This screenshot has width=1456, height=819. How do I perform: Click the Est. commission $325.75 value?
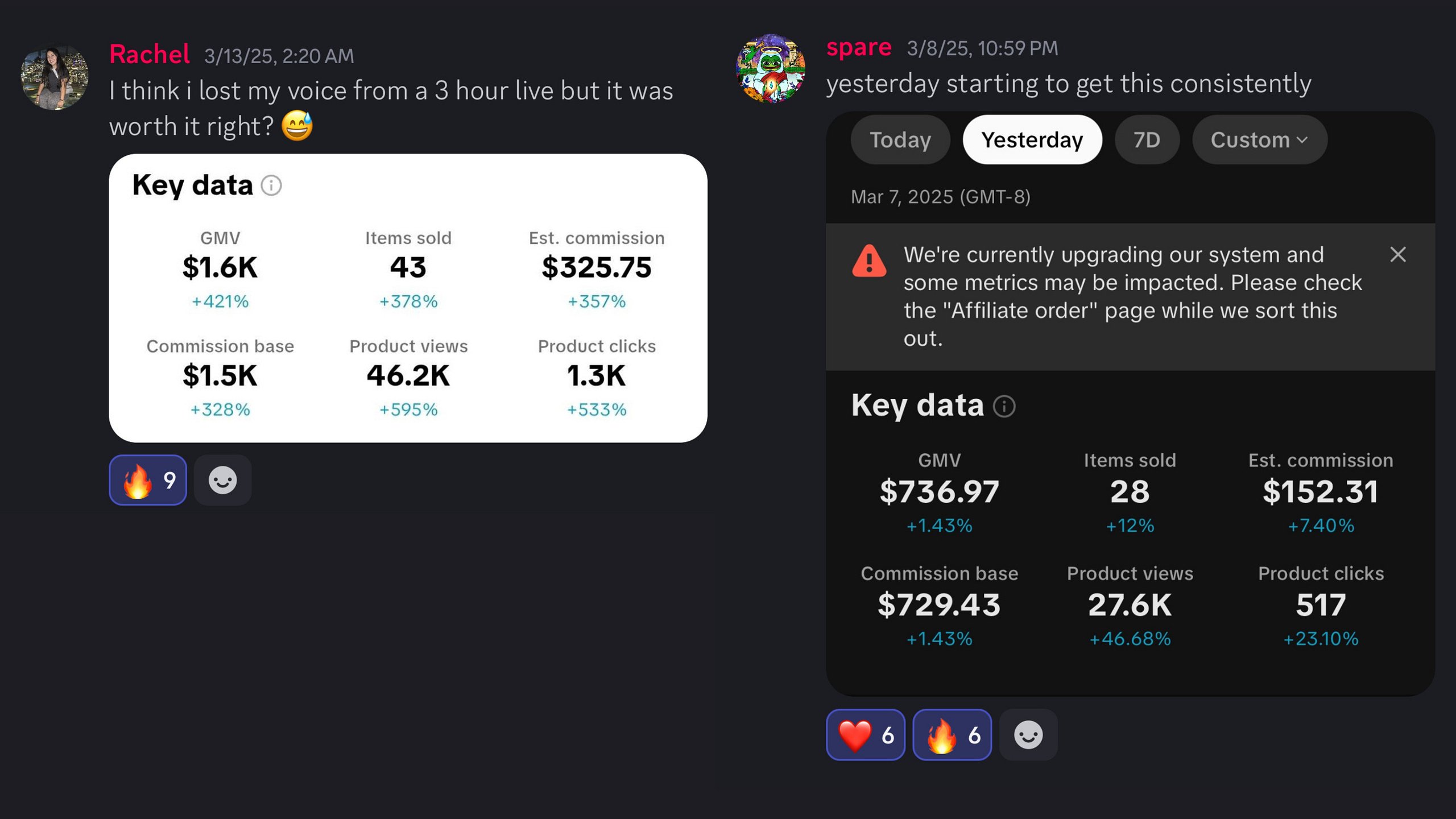597,267
